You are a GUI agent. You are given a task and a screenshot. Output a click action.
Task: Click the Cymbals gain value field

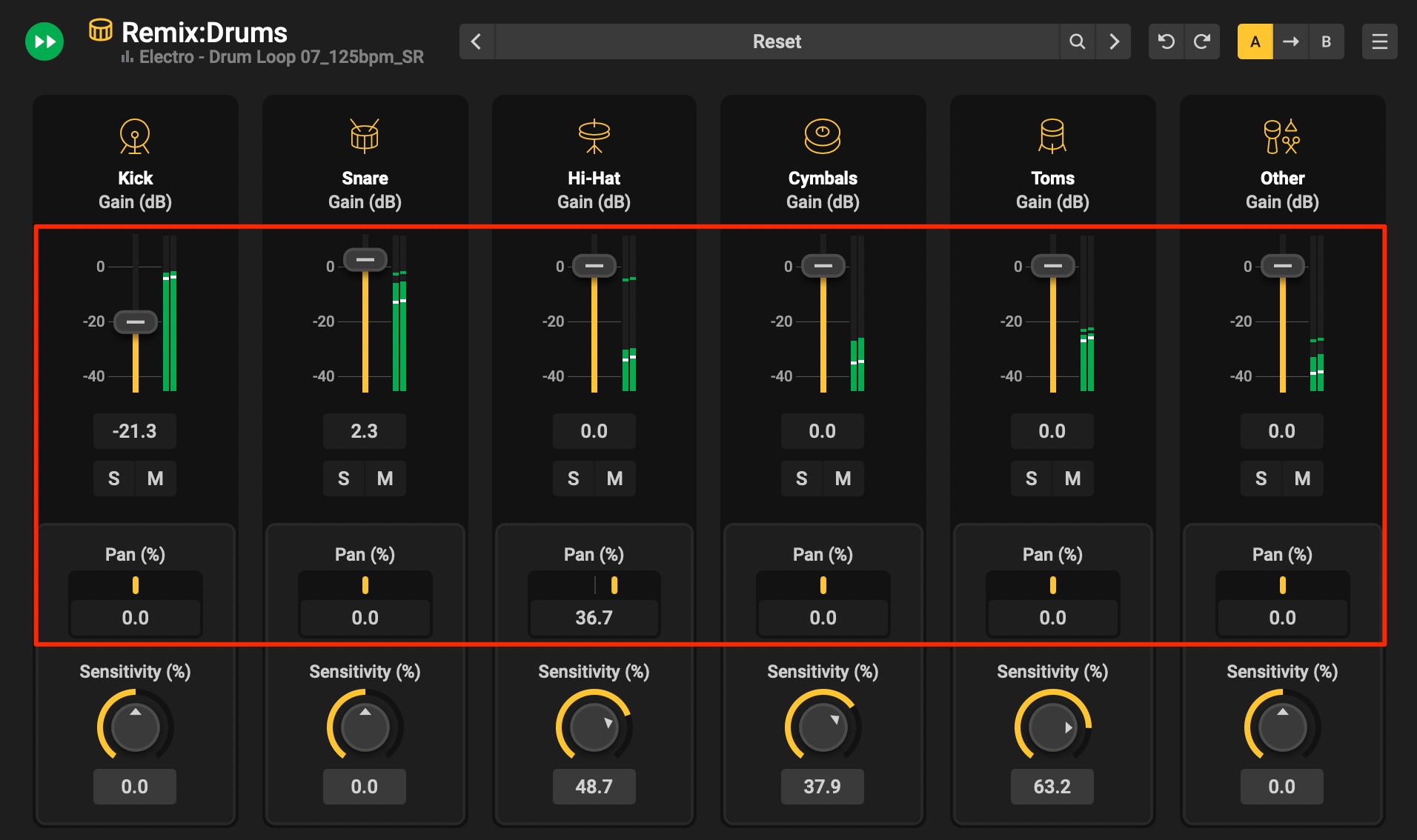(x=823, y=431)
